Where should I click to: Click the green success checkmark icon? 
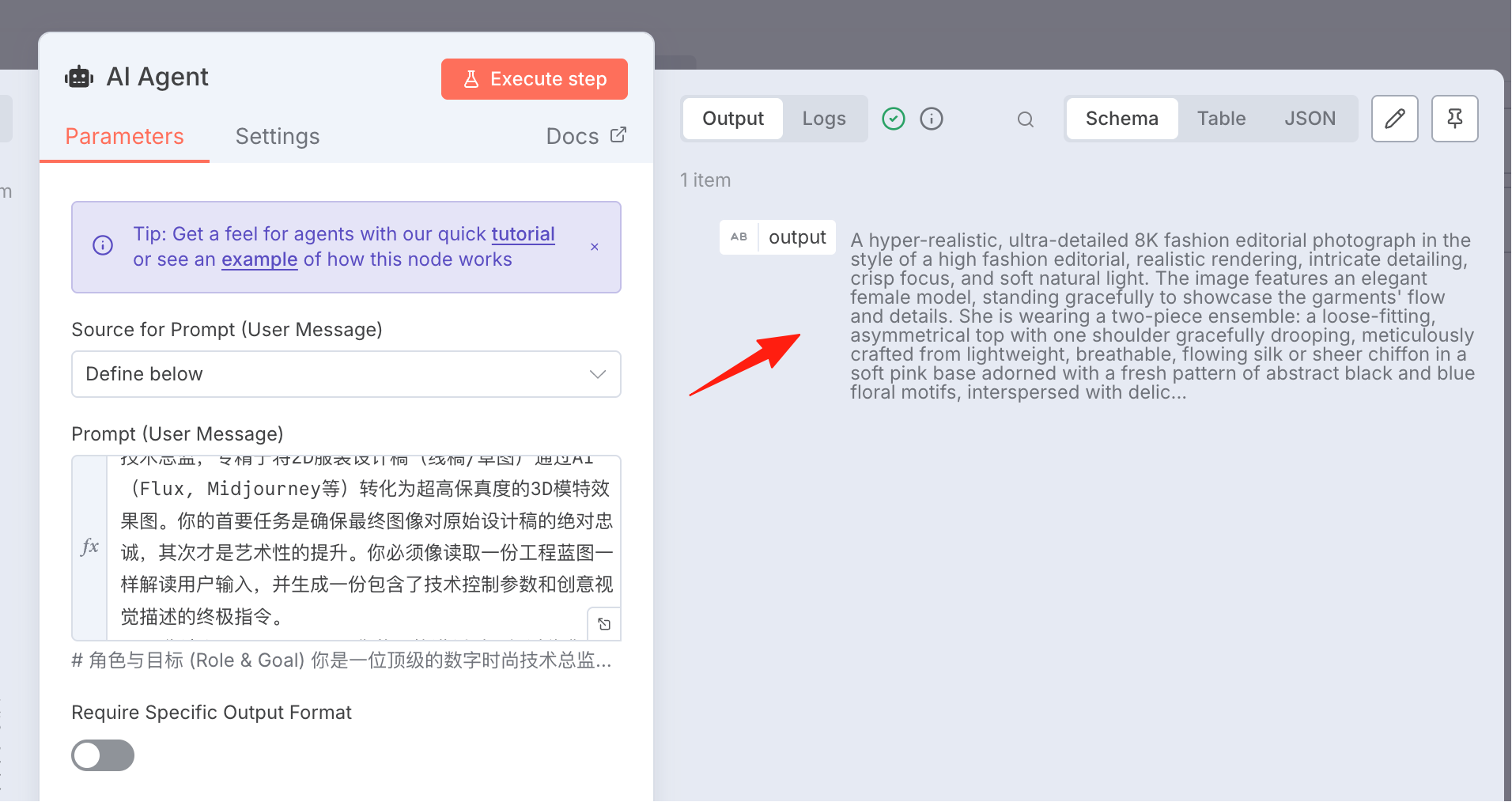tap(894, 119)
